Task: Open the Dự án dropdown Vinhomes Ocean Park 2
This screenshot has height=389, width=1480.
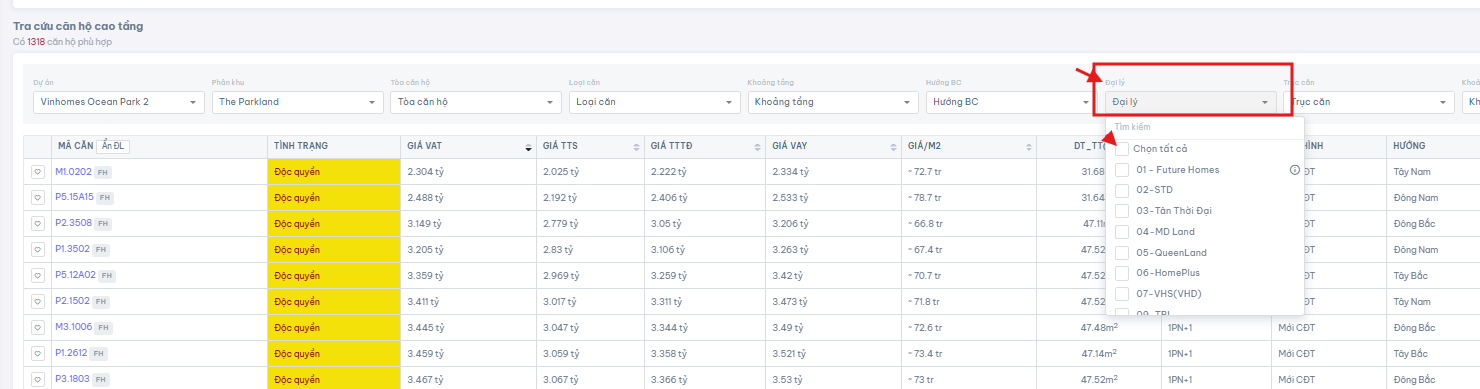Action: [x=118, y=102]
